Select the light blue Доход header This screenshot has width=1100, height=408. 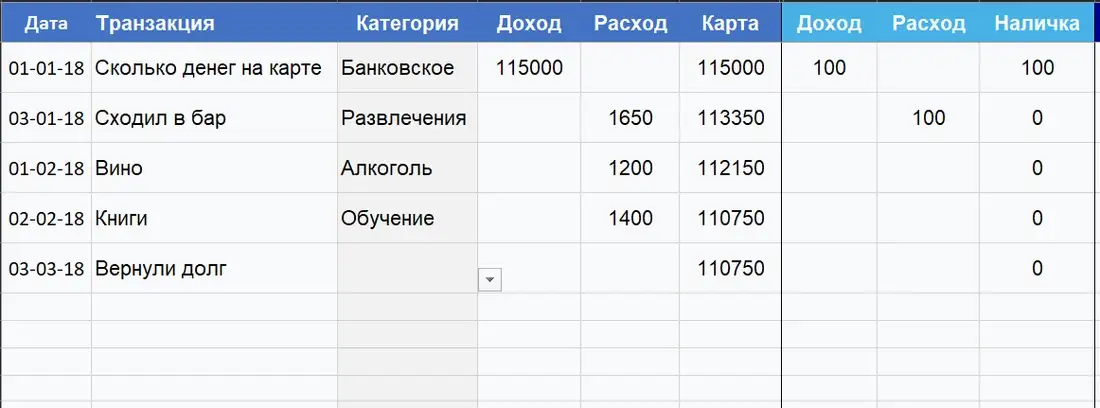(829, 24)
